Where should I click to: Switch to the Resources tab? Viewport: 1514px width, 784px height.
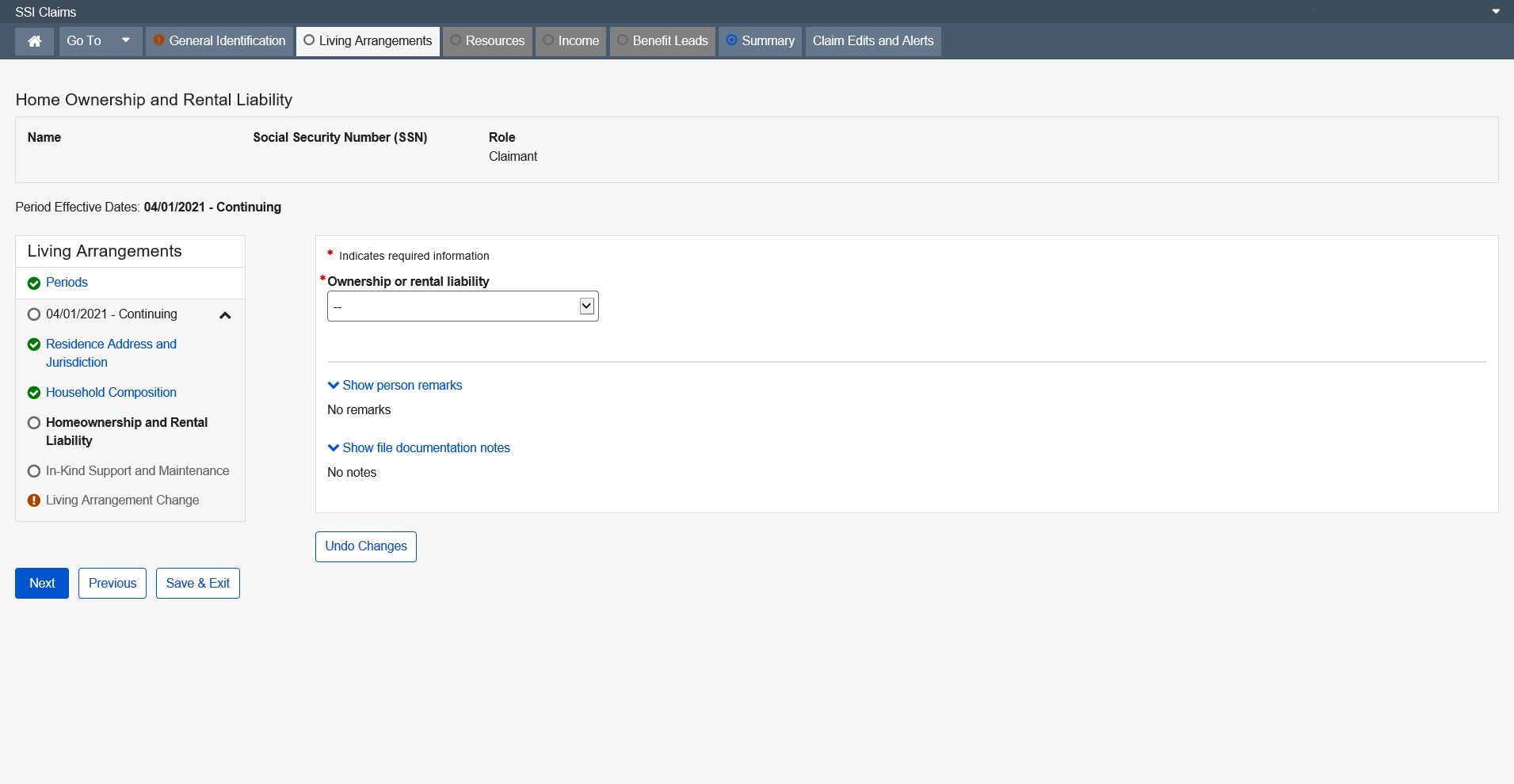coord(487,41)
